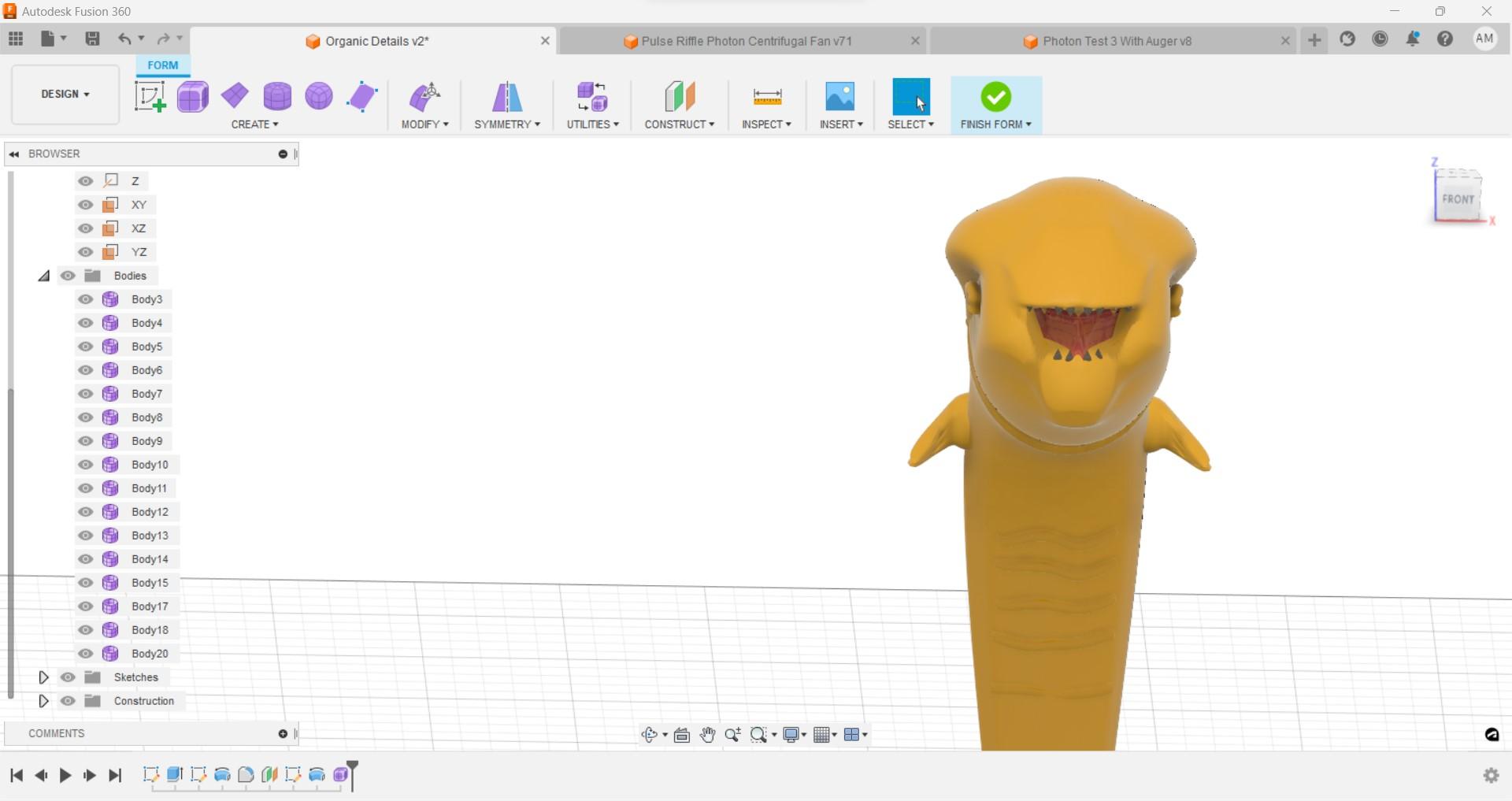
Task: Hide the Sketches folder
Action: (x=69, y=677)
